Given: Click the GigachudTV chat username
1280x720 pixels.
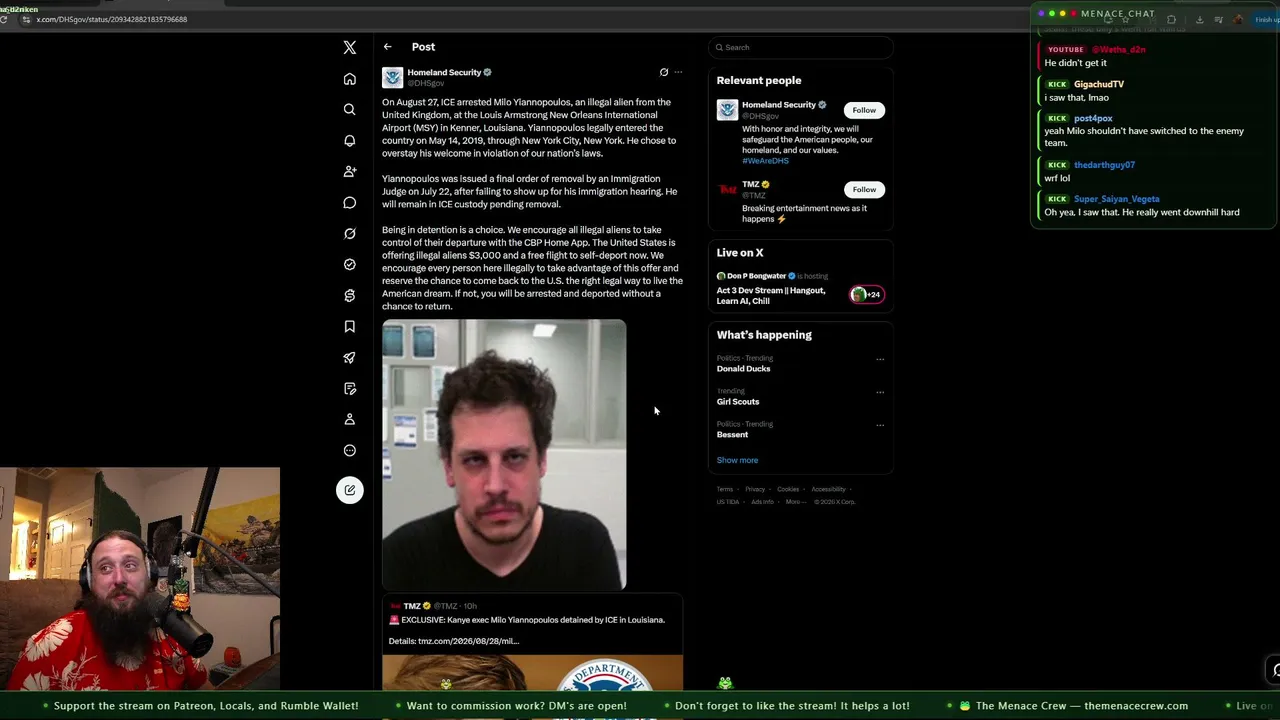Looking at the screenshot, I should [1099, 85].
